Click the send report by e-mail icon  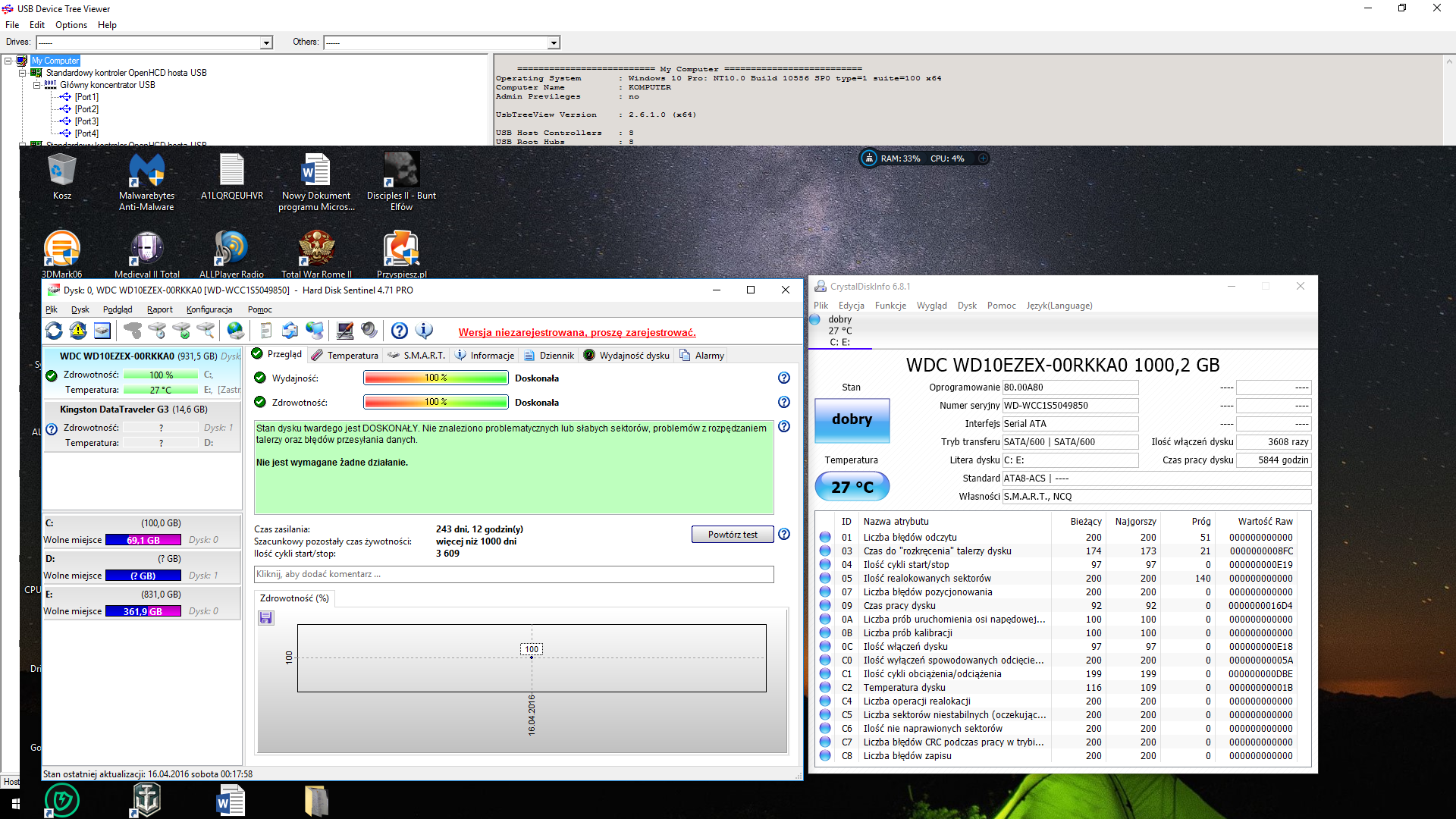click(290, 331)
